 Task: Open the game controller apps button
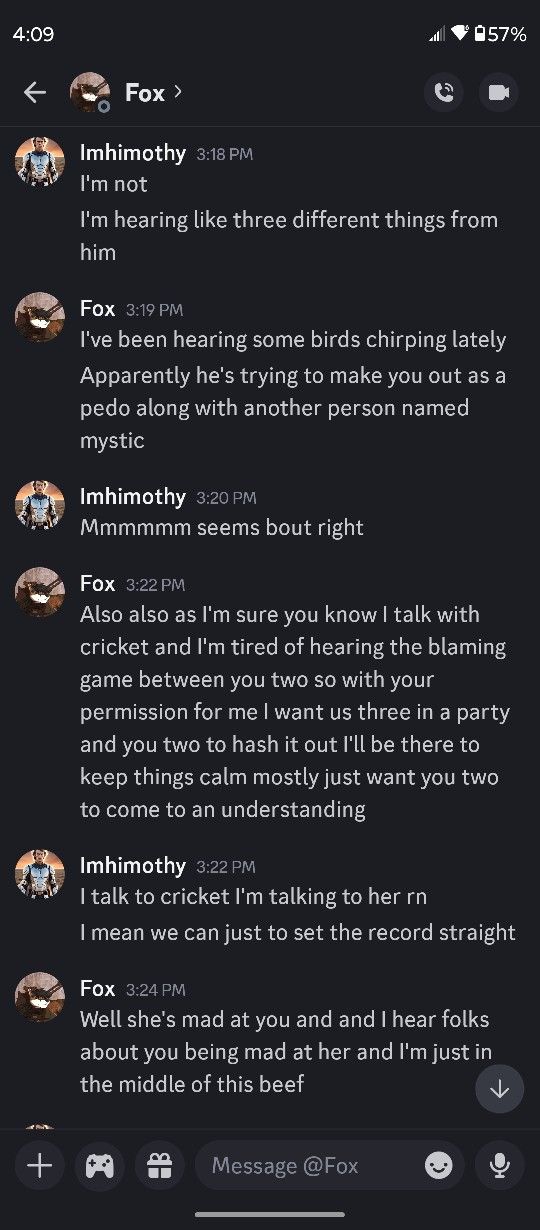(99, 1166)
